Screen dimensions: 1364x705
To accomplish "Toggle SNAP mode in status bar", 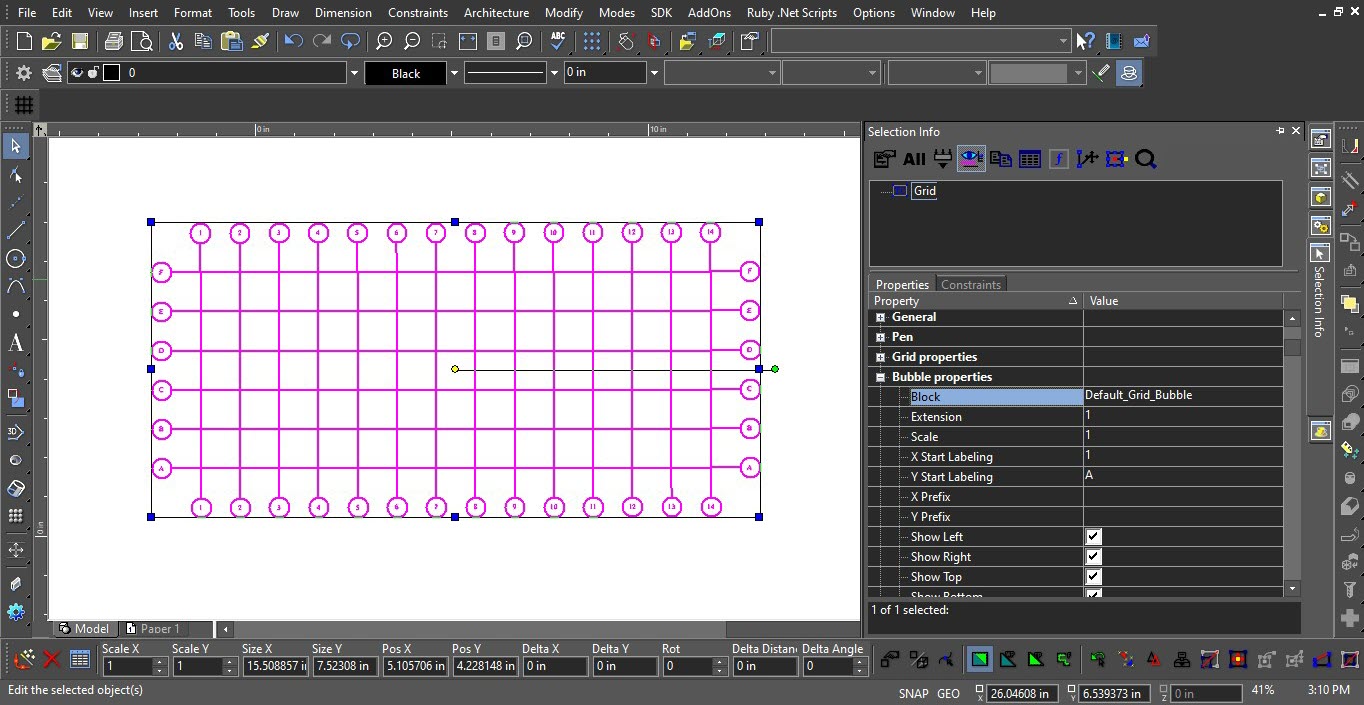I will pos(913,693).
